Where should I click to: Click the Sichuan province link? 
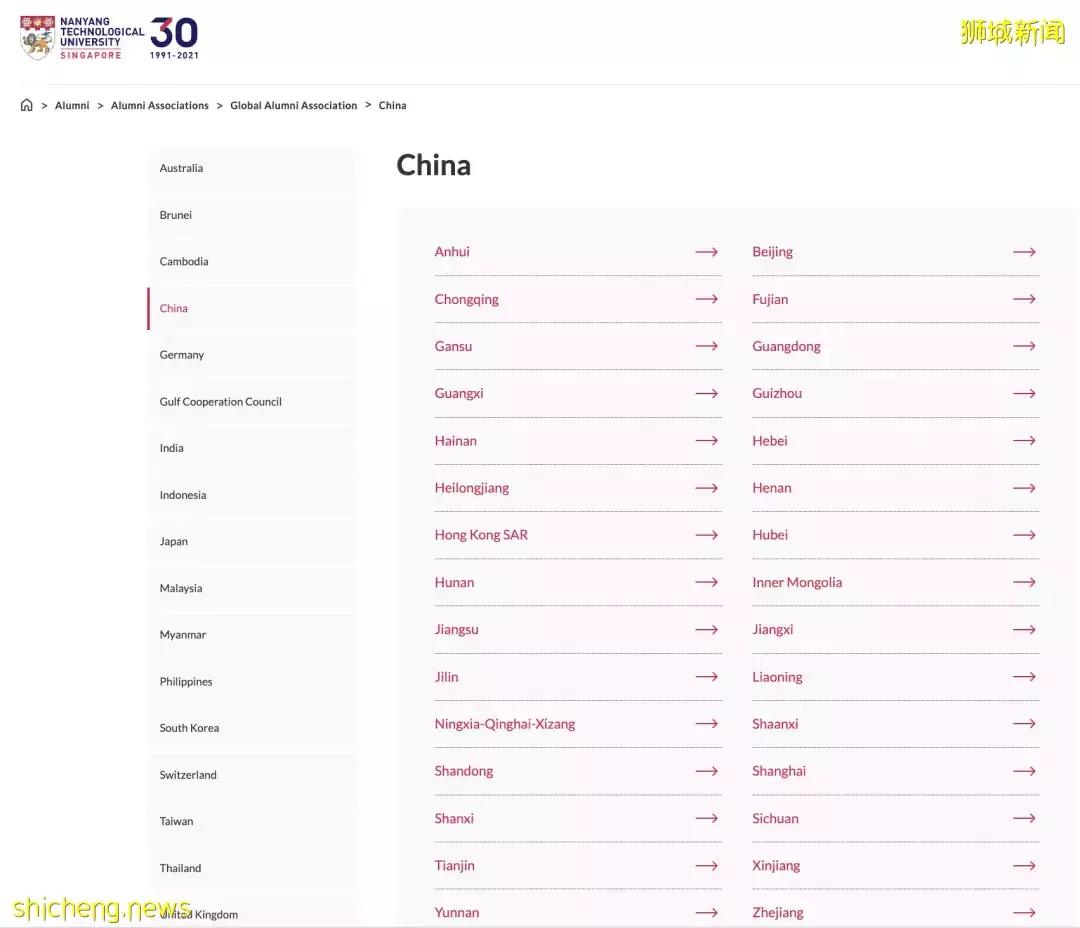coord(775,818)
